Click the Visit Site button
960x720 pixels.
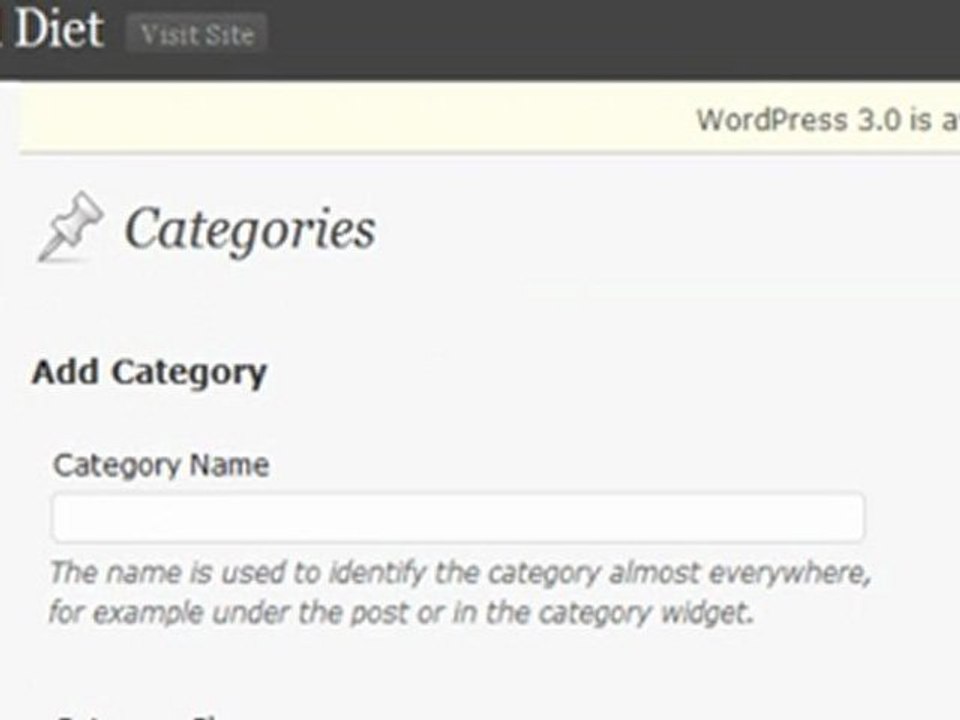(x=197, y=34)
